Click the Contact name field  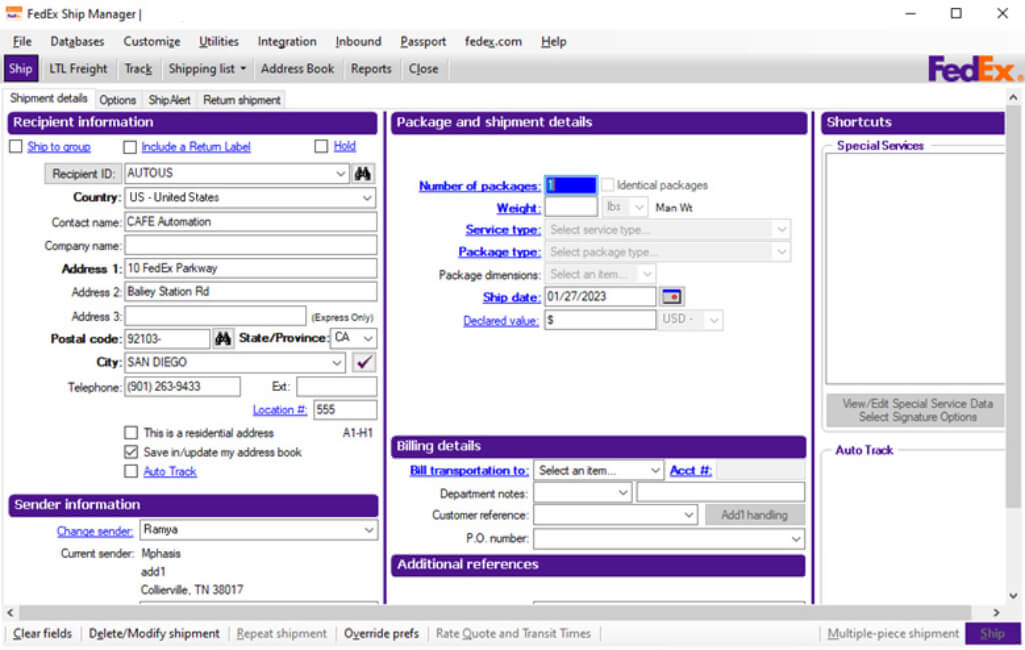pyautogui.click(x=250, y=222)
